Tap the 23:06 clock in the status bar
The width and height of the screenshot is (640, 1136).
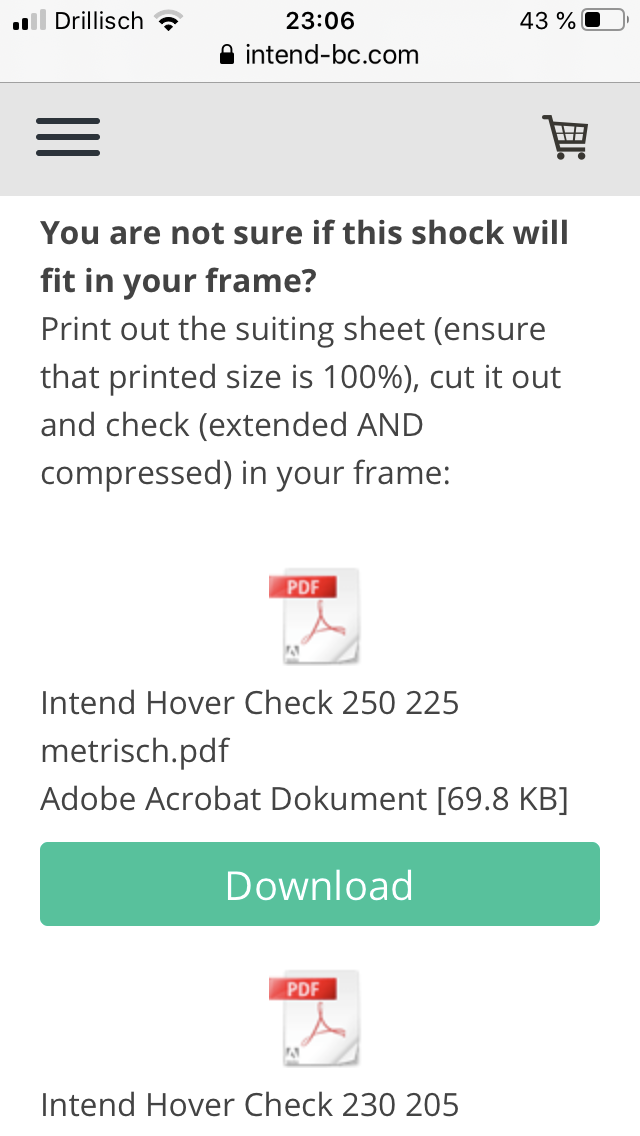[x=320, y=20]
